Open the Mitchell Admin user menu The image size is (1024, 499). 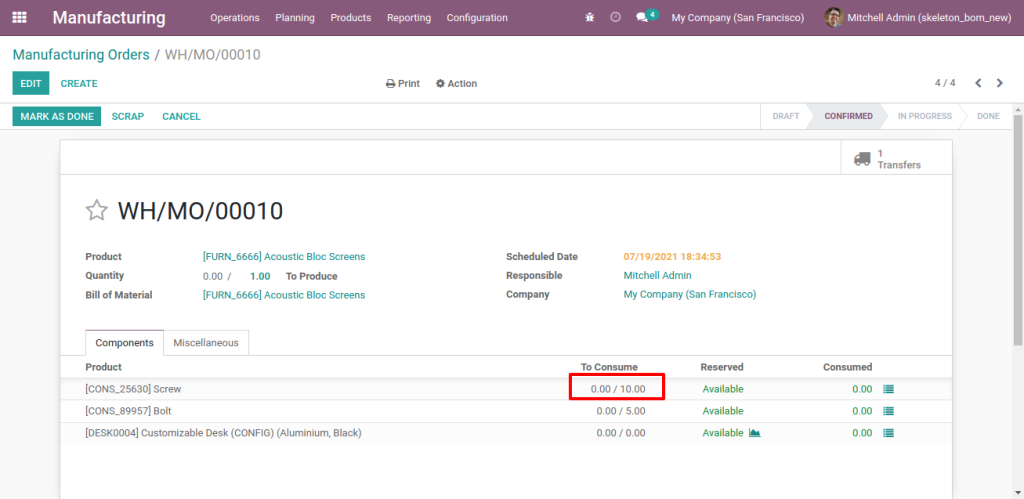pos(918,18)
